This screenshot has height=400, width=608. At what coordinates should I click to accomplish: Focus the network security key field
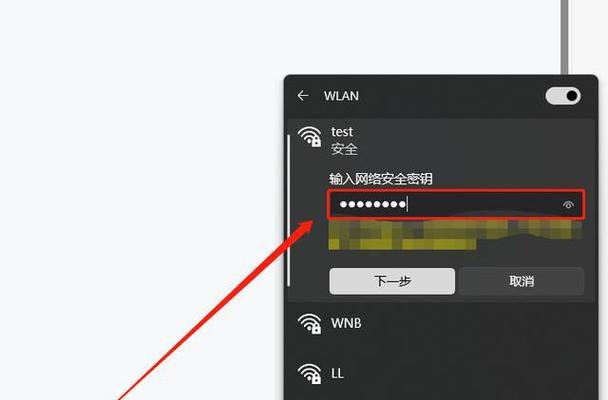(456, 204)
